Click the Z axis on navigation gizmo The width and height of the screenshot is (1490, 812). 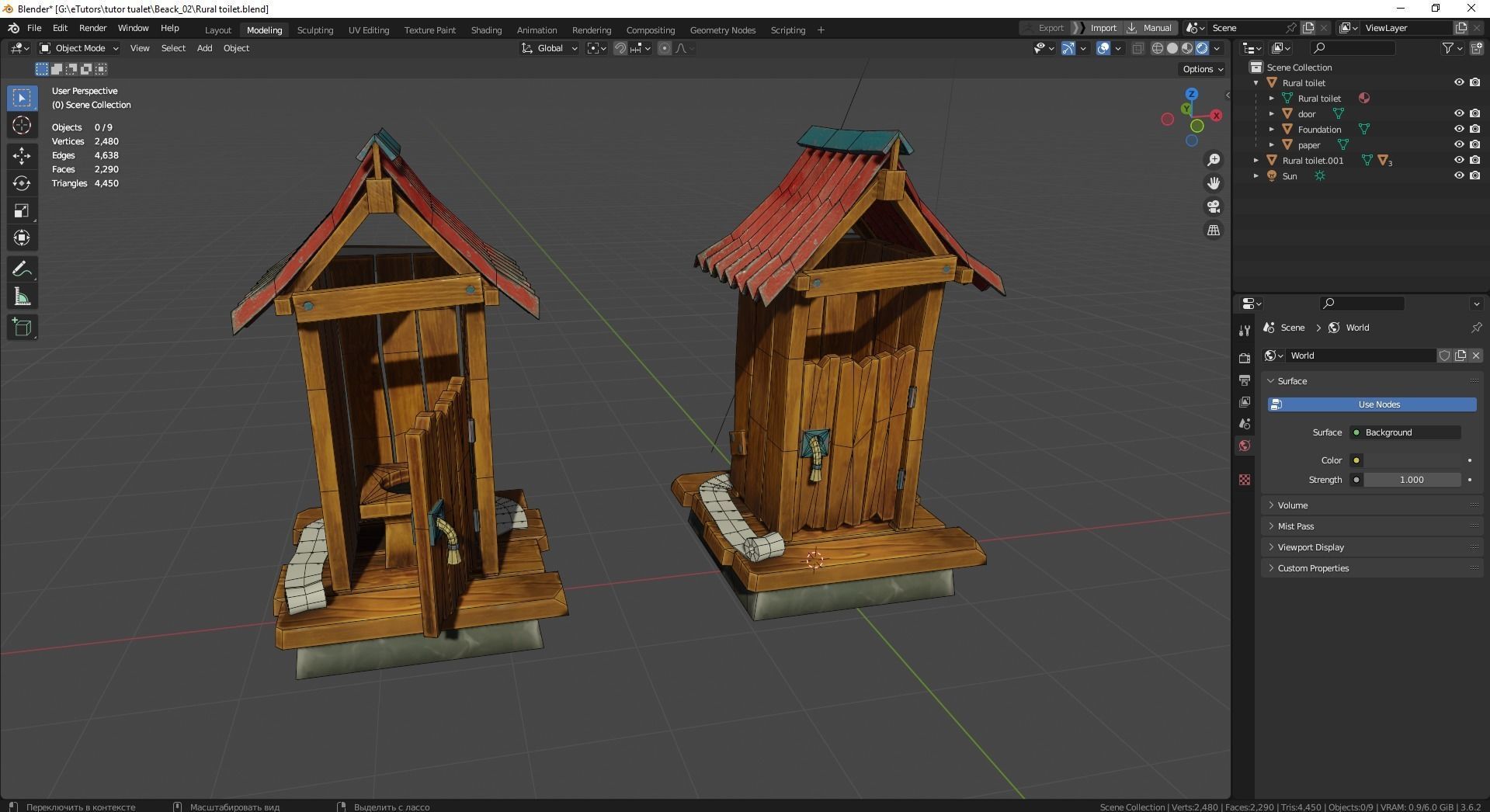(x=1191, y=94)
